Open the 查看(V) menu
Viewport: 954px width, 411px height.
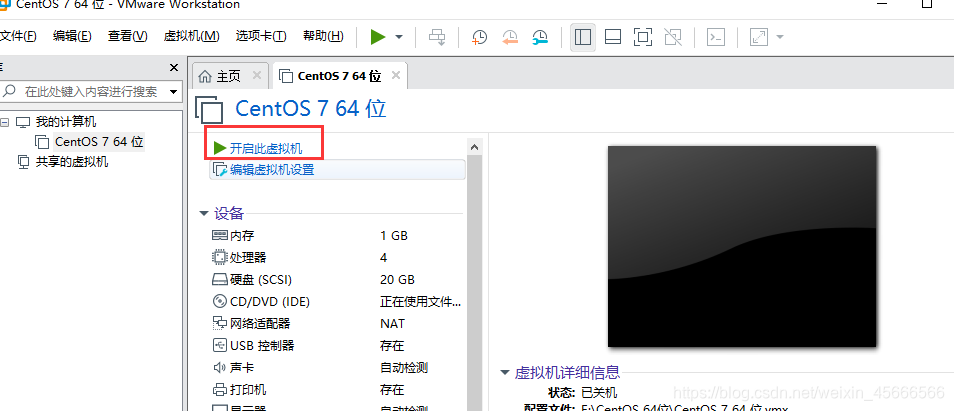(128, 36)
